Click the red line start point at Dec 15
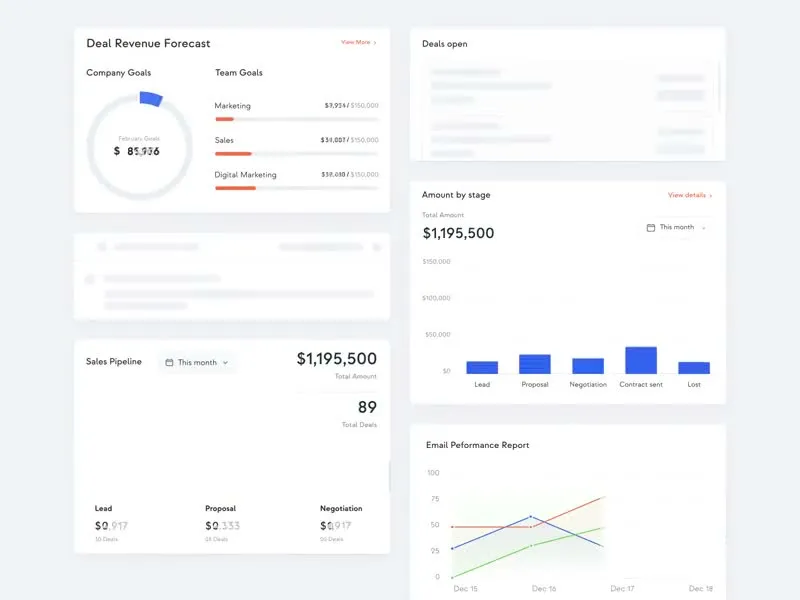 point(453,526)
